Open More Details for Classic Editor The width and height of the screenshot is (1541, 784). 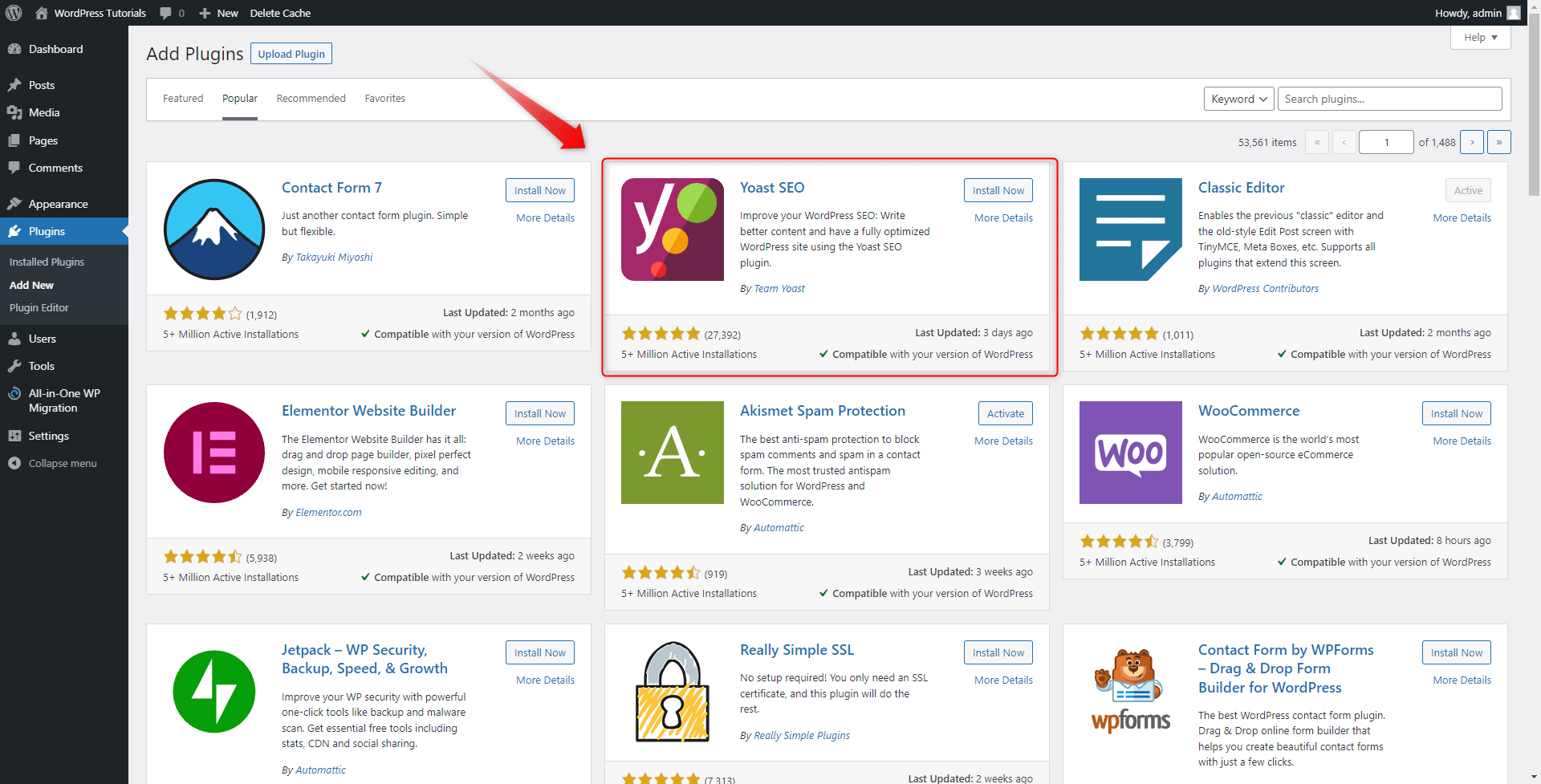tap(1462, 217)
